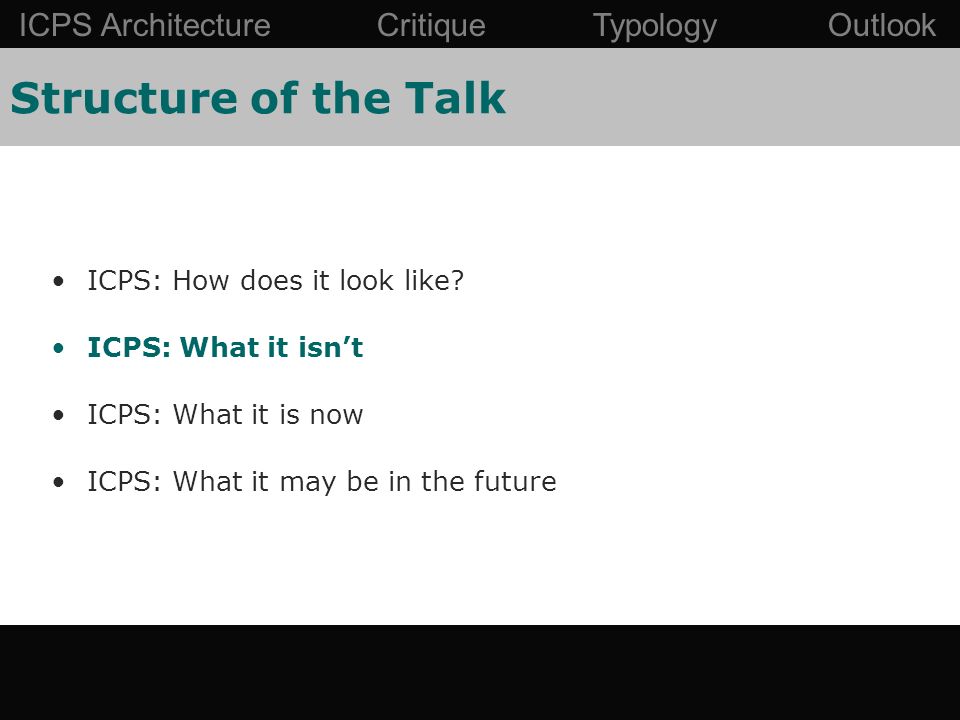Click the black footer bar below the slide

480,672
